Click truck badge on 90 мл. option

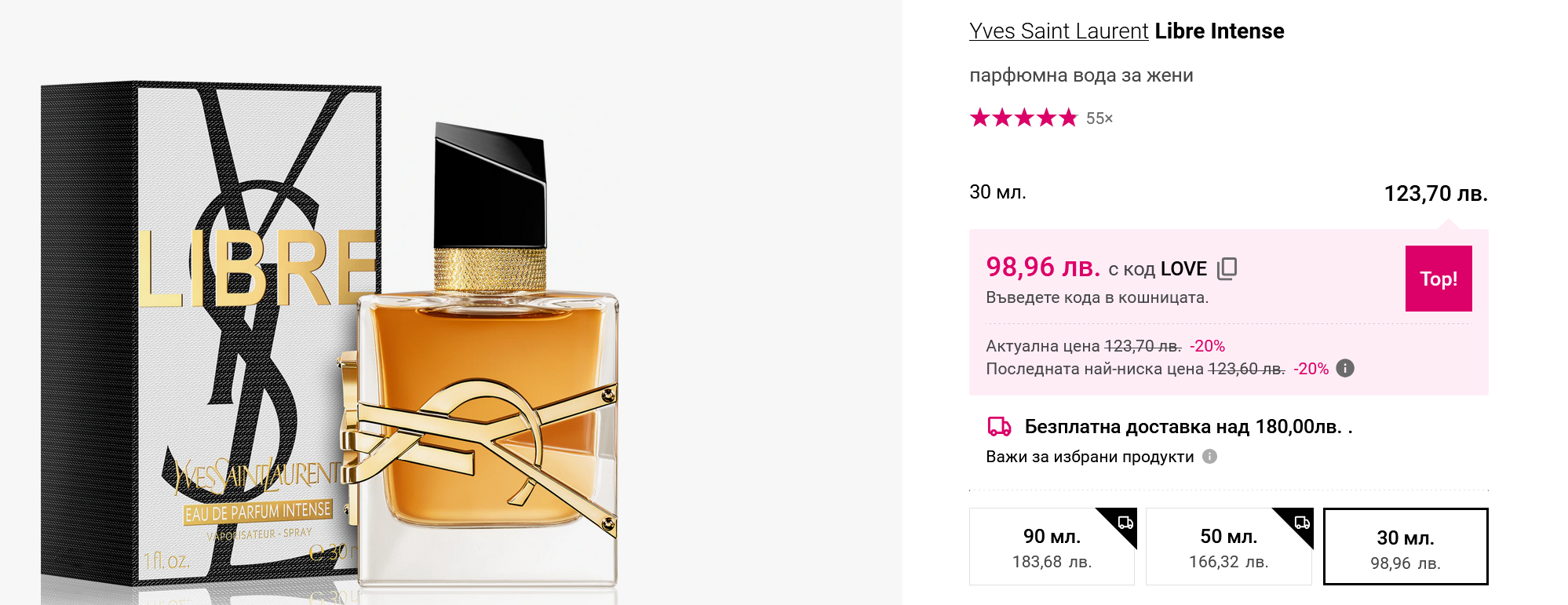1125,522
